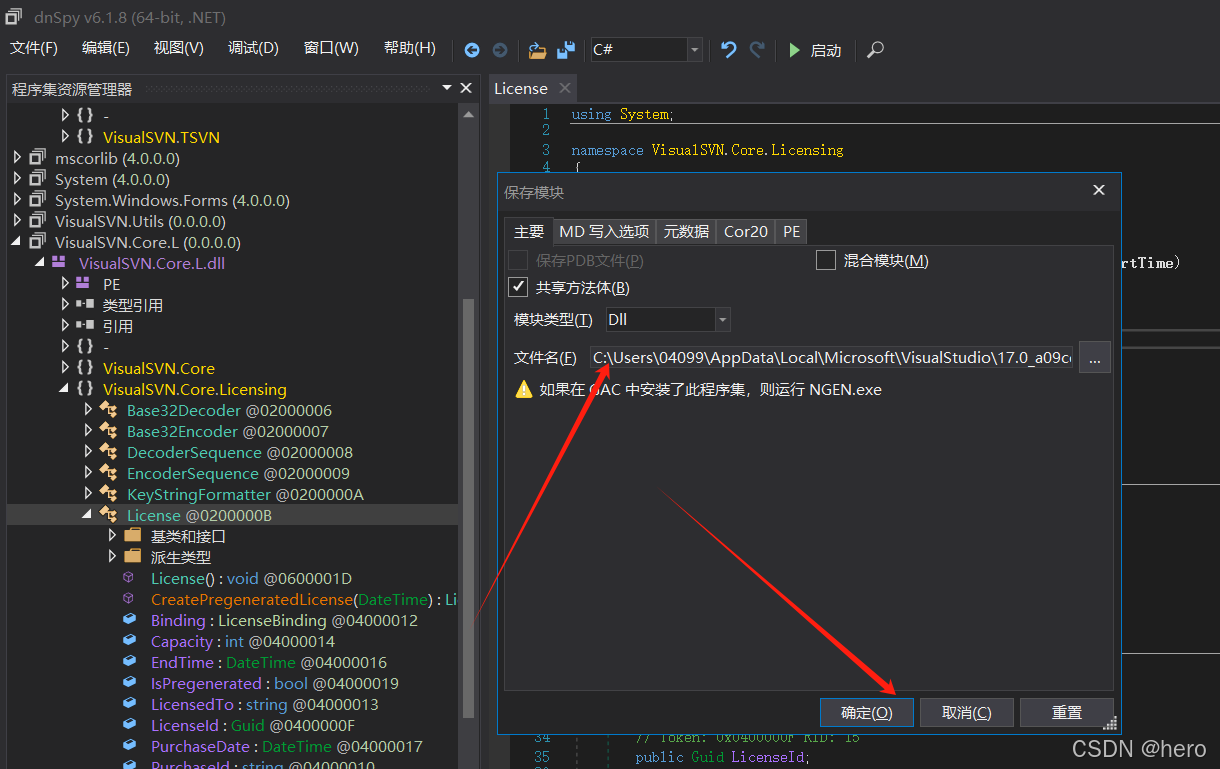Collapse the VisualSVN.Core.L (0.0.0.0) node
The image size is (1220, 769).
[x=17, y=242]
